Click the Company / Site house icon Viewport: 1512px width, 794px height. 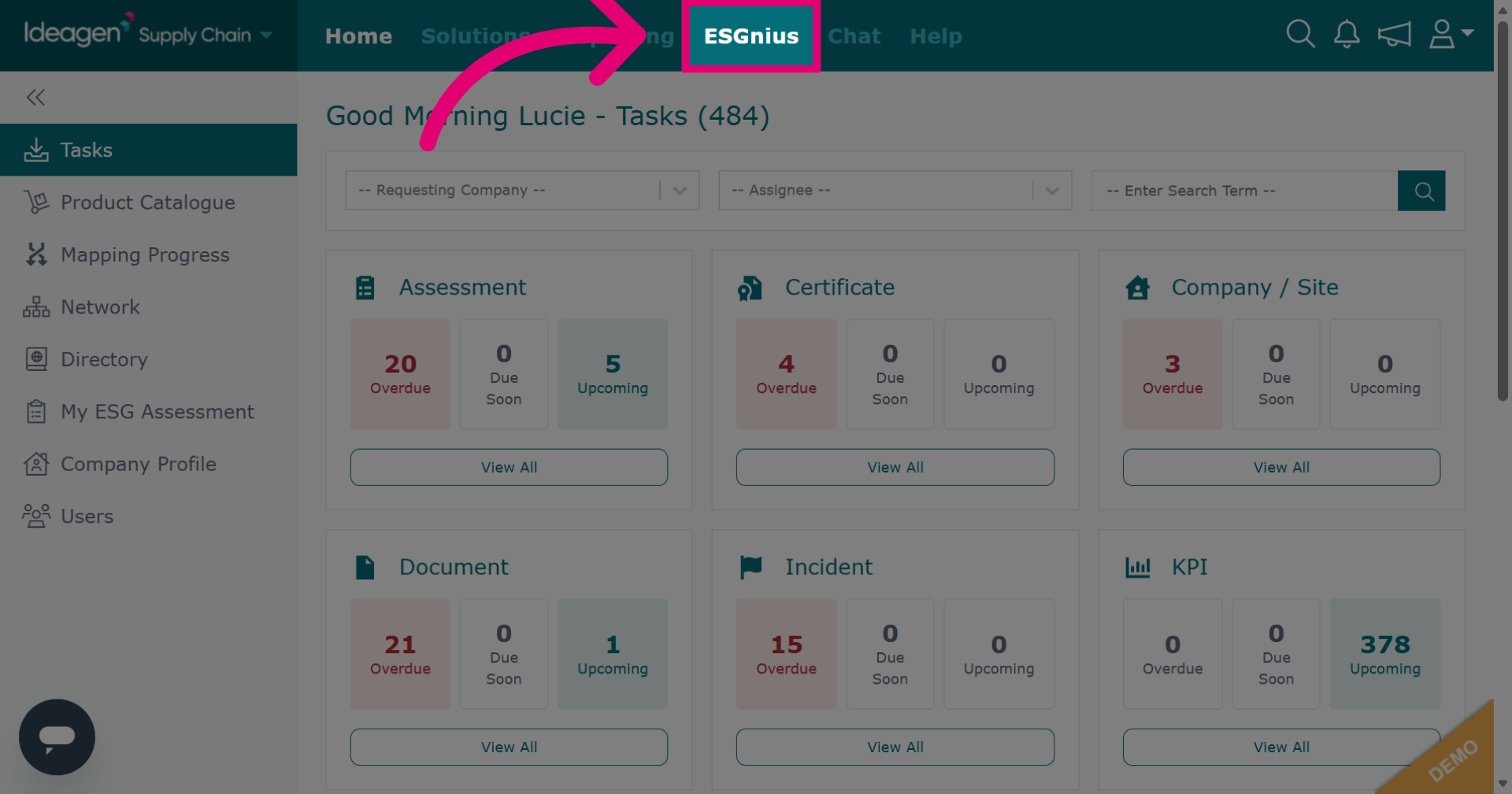pyautogui.click(x=1137, y=288)
